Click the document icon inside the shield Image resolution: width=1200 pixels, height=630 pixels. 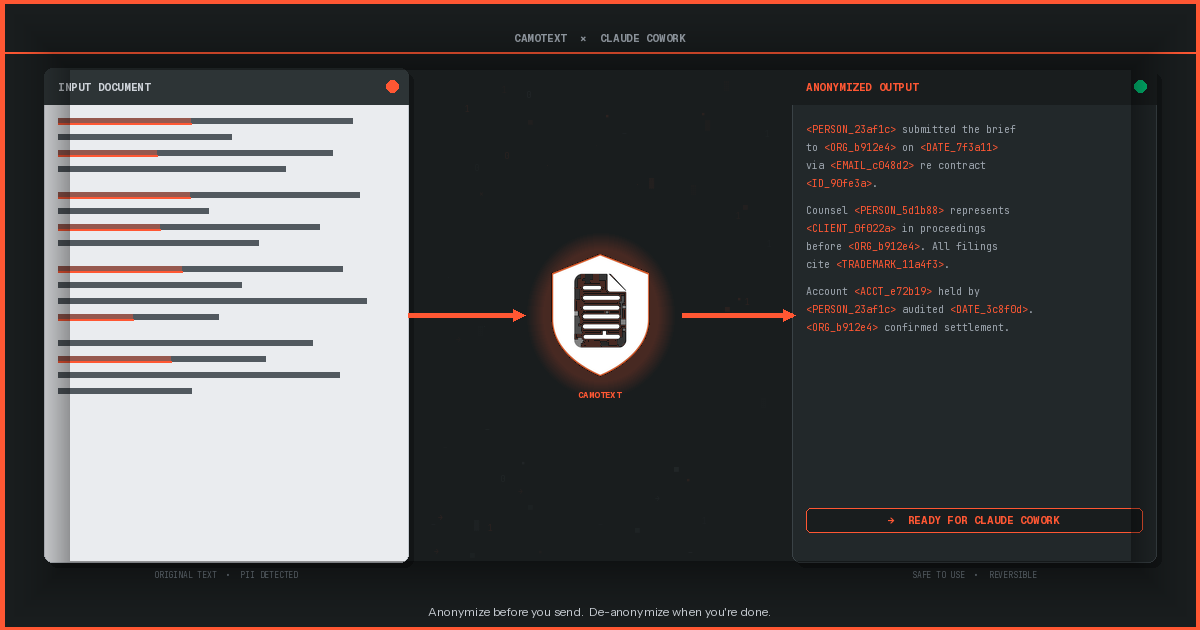[600, 310]
